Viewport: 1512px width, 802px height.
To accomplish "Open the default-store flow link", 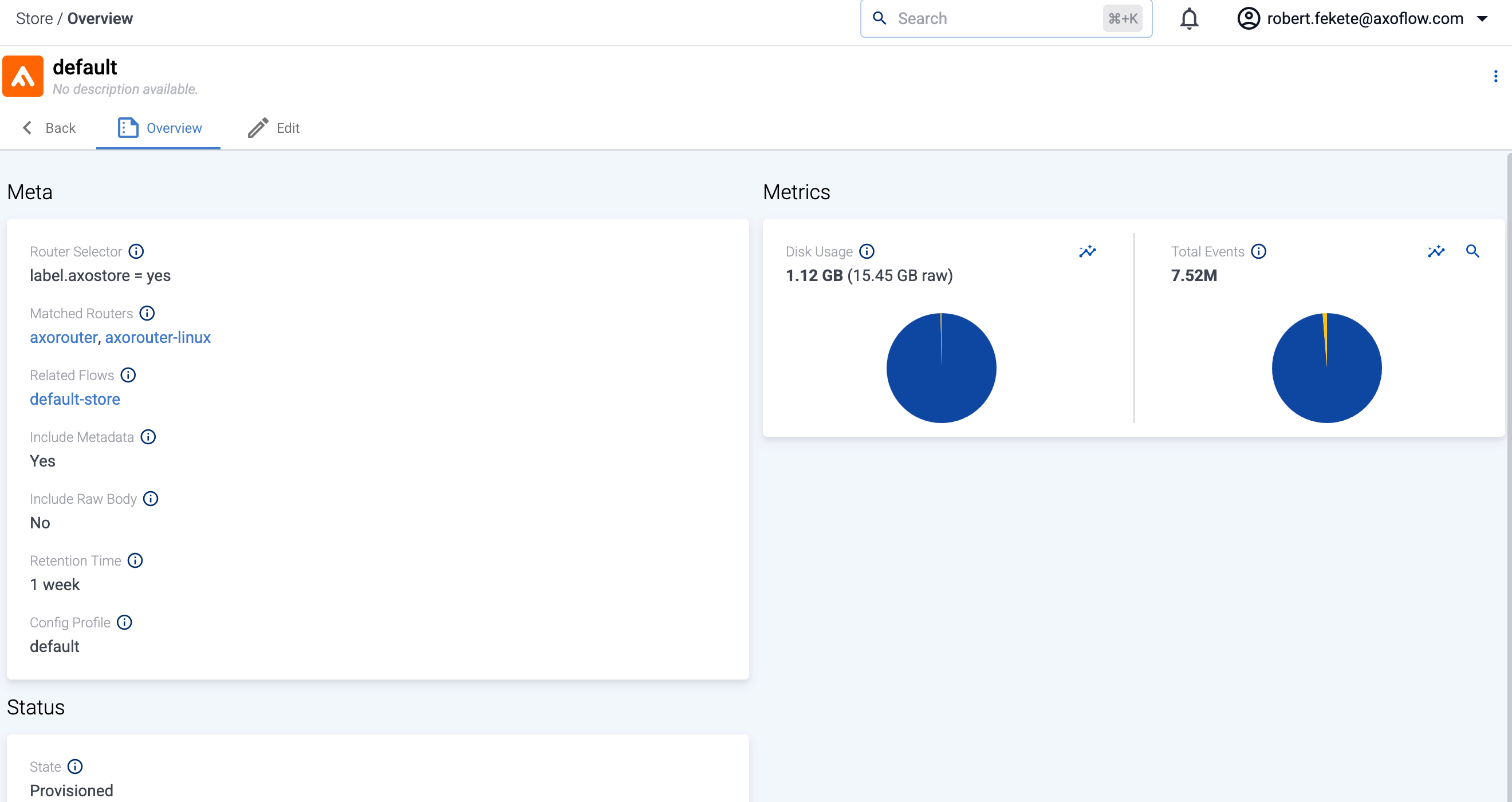I will pos(75,399).
